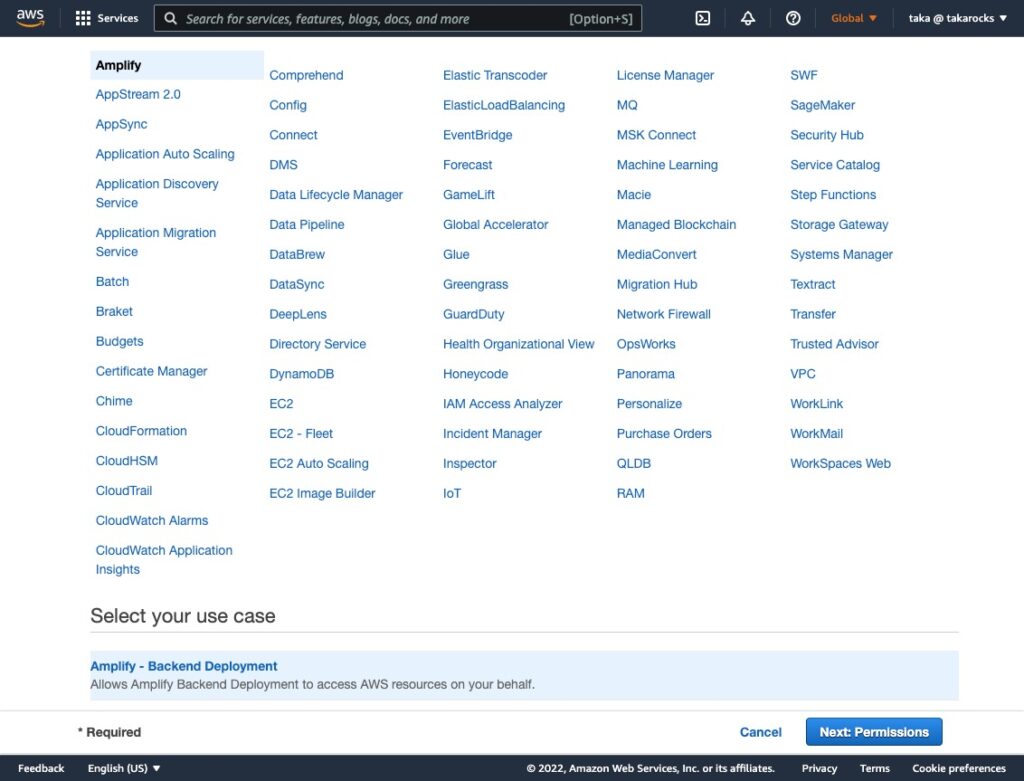Choose the GuardDuty service
The height and width of the screenshot is (781, 1024).
click(473, 314)
